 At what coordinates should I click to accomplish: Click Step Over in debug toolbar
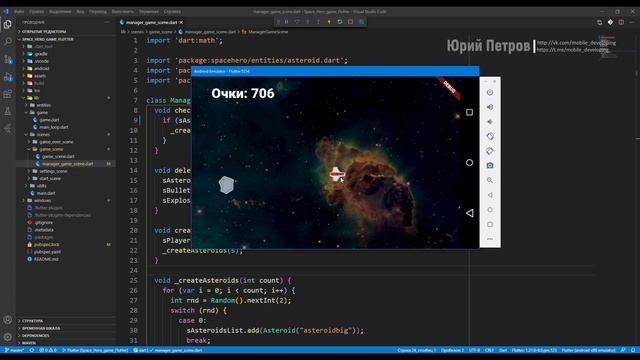click(x=297, y=22)
